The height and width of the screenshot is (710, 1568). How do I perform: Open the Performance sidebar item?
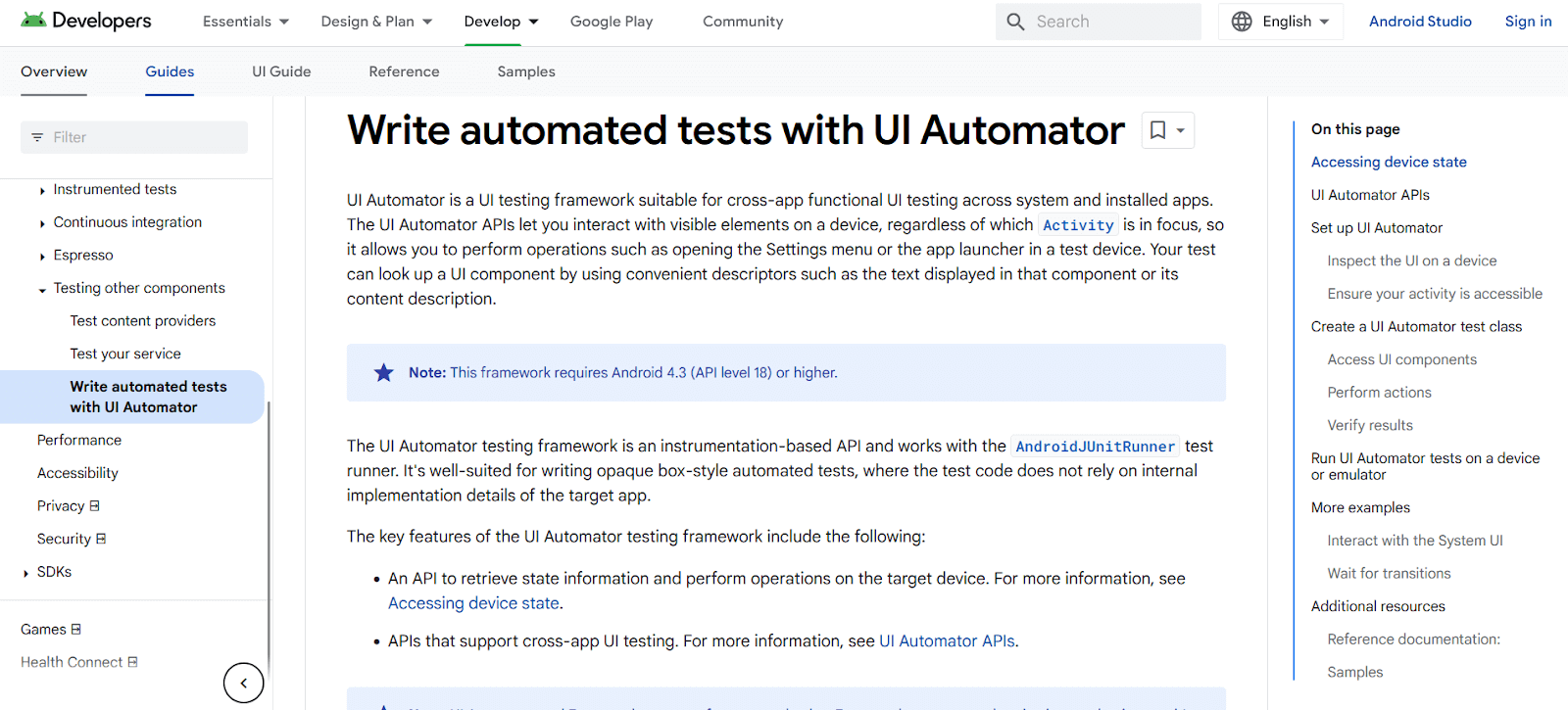click(79, 441)
